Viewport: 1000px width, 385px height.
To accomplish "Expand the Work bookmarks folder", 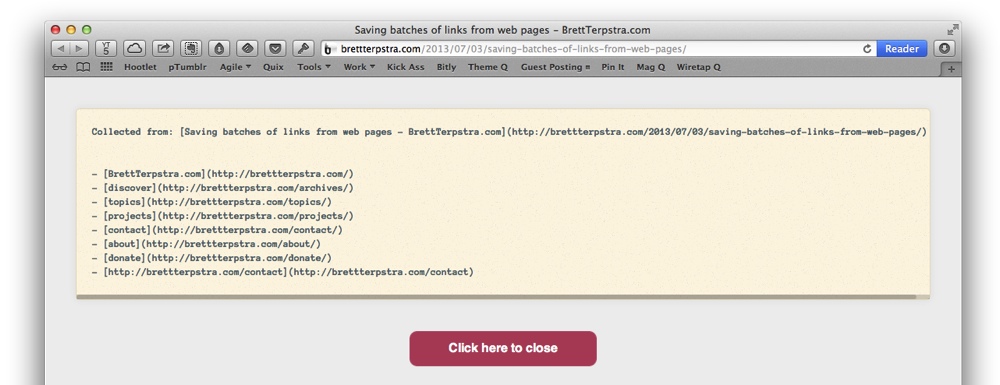I will (x=359, y=67).
